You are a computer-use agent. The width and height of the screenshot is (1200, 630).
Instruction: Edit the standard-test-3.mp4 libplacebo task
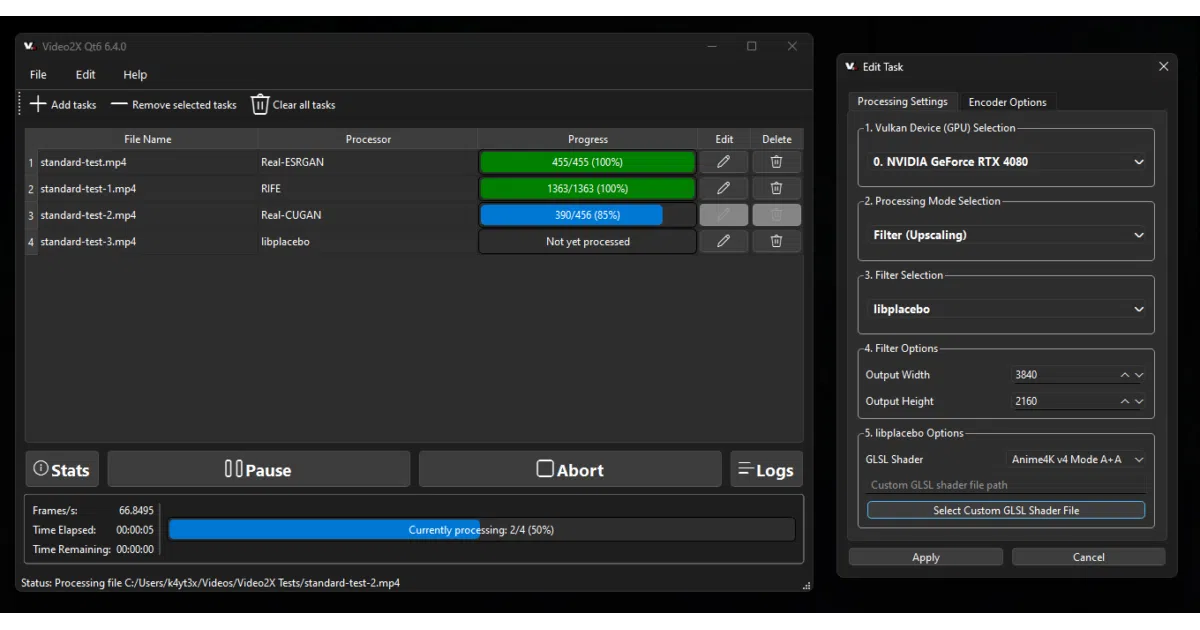[x=723, y=241]
